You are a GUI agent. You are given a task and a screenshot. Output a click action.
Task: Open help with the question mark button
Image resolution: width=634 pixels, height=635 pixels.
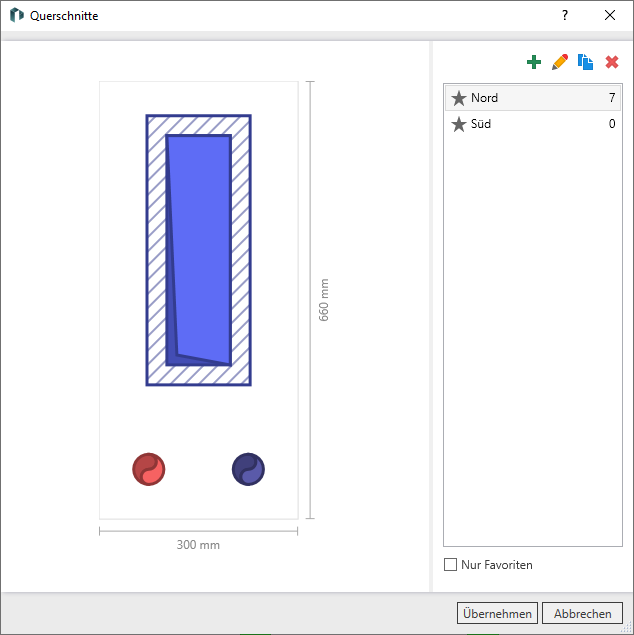click(565, 15)
